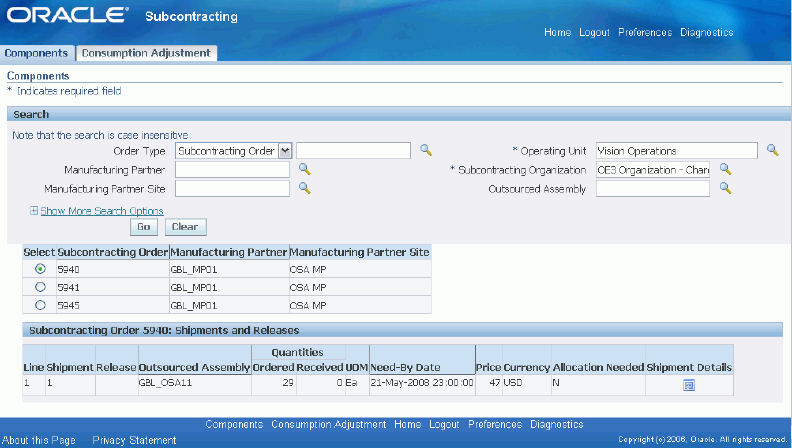Click the Manufacturing Partner column header
Viewport: 792px width, 448px height.
tap(229, 252)
